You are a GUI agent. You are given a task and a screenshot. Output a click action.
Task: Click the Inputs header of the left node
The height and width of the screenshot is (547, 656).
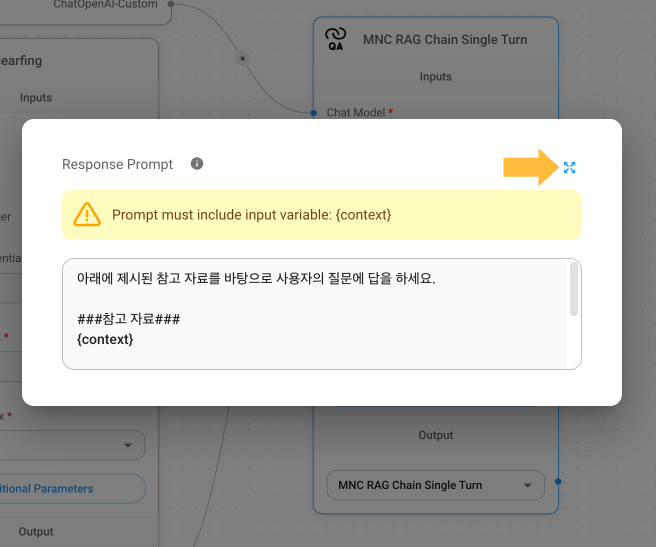[36, 98]
